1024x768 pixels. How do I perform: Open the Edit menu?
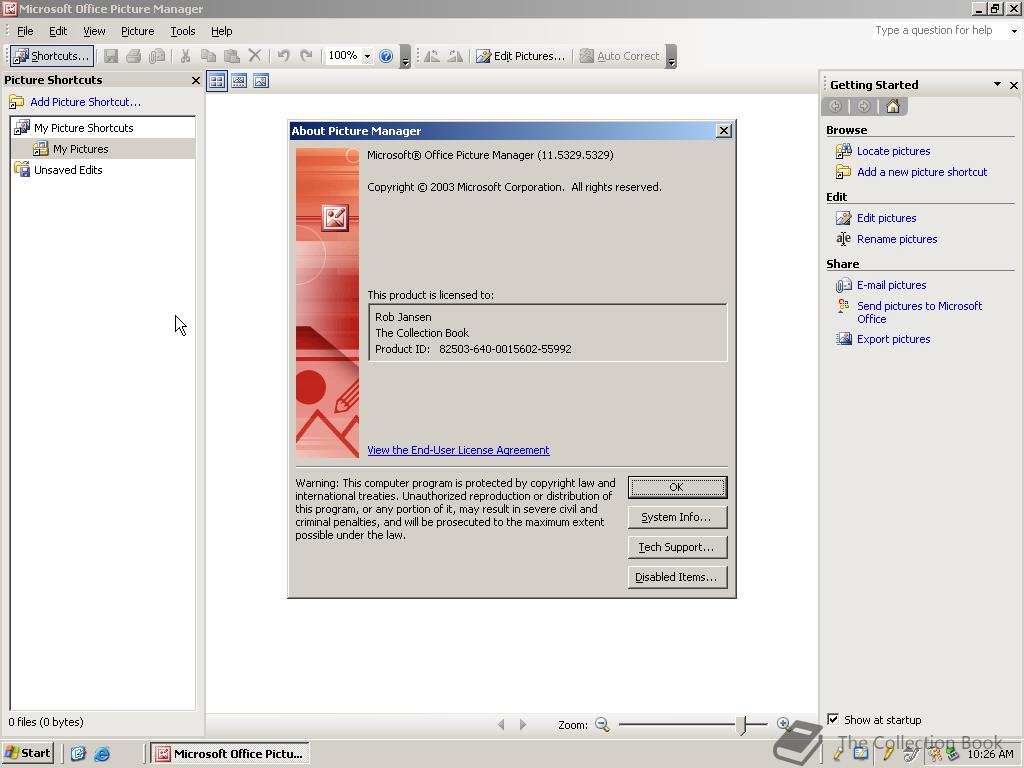[58, 31]
